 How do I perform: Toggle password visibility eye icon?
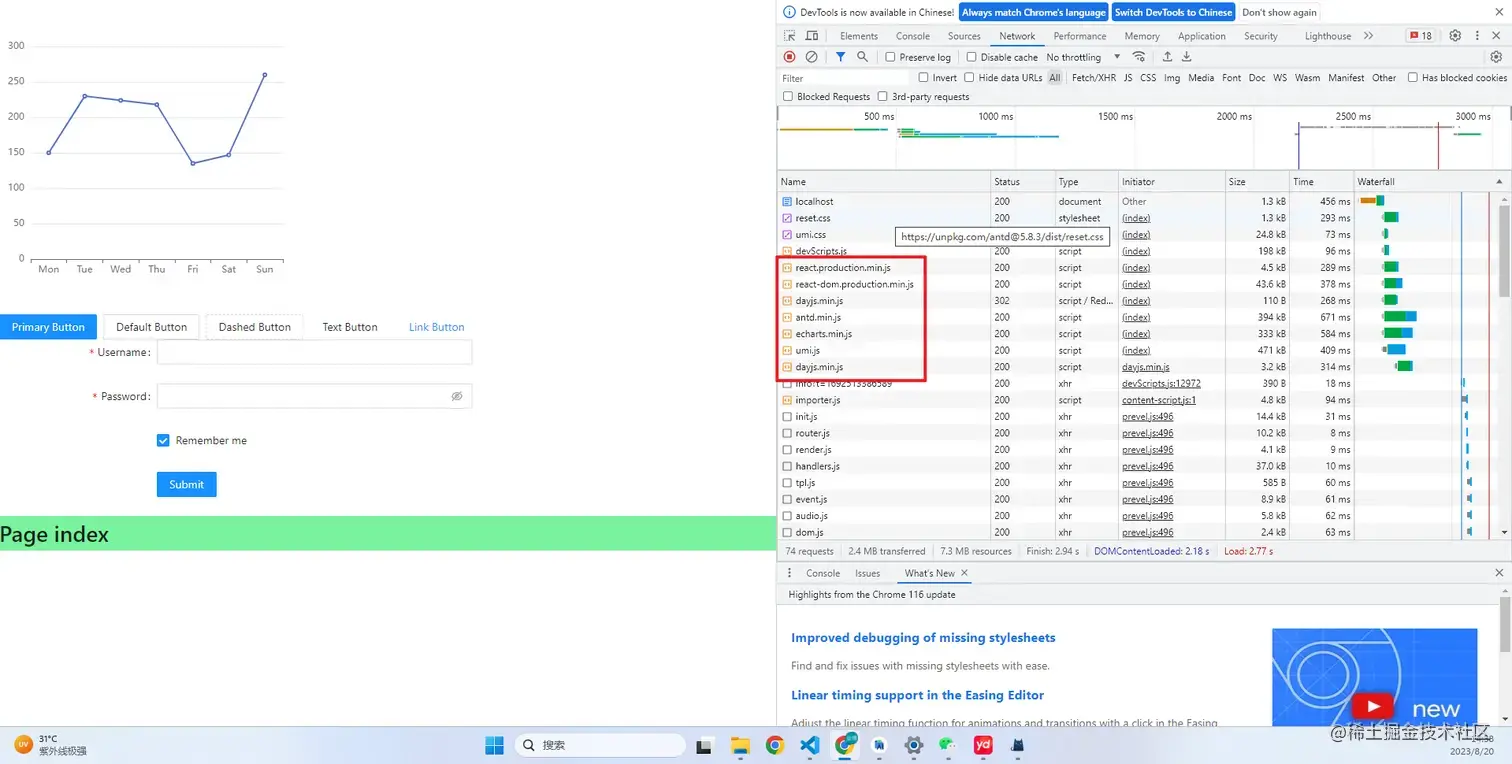click(457, 396)
